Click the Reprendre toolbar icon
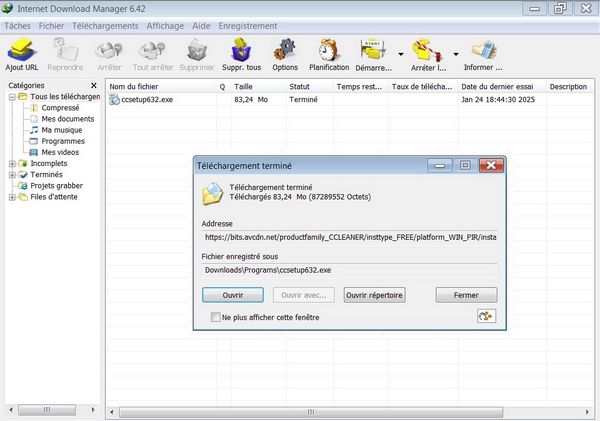Screen dimensions: 600x421 tap(65, 50)
